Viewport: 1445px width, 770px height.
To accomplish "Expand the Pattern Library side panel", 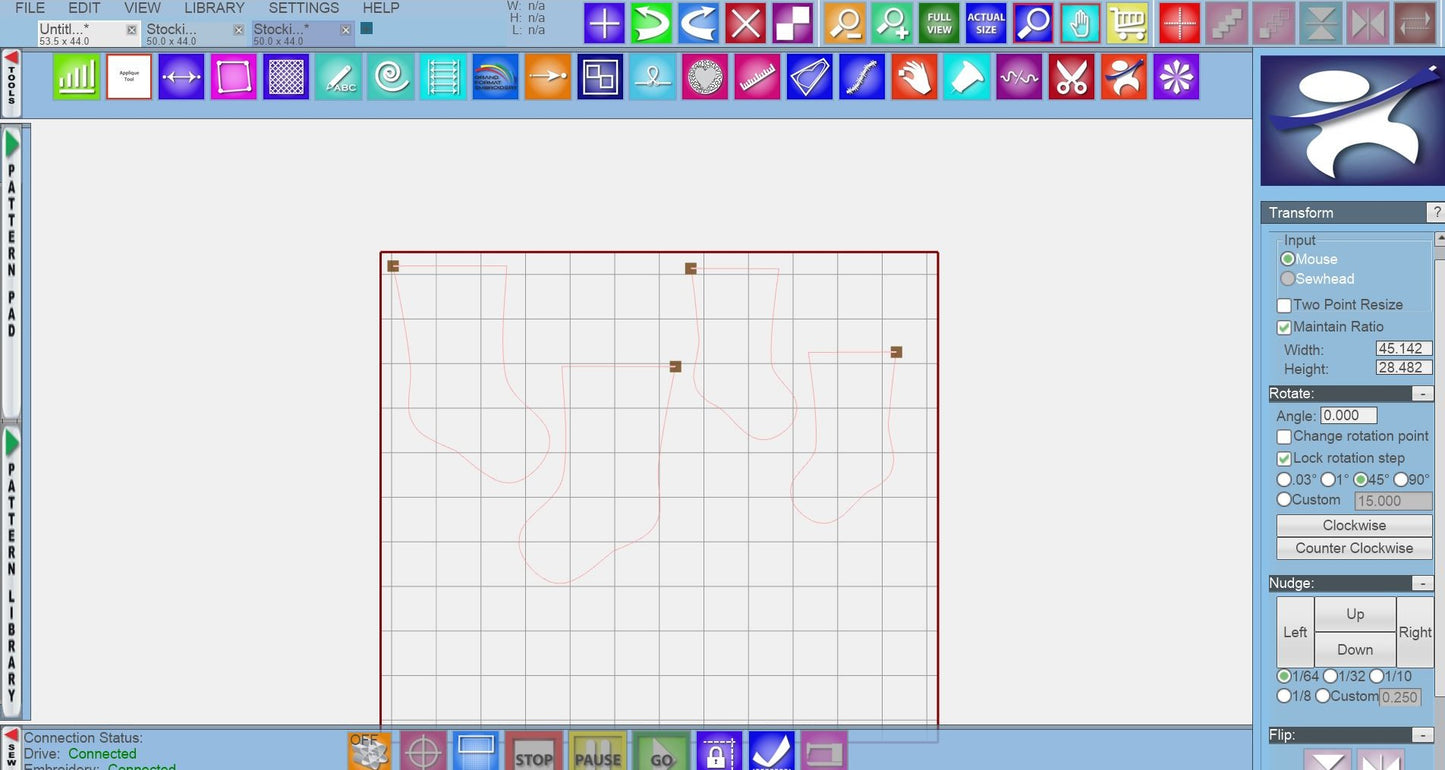I will (x=12, y=441).
